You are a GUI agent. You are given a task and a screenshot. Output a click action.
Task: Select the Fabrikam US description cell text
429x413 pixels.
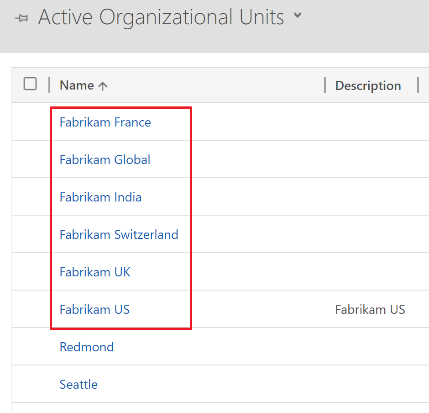(x=370, y=309)
